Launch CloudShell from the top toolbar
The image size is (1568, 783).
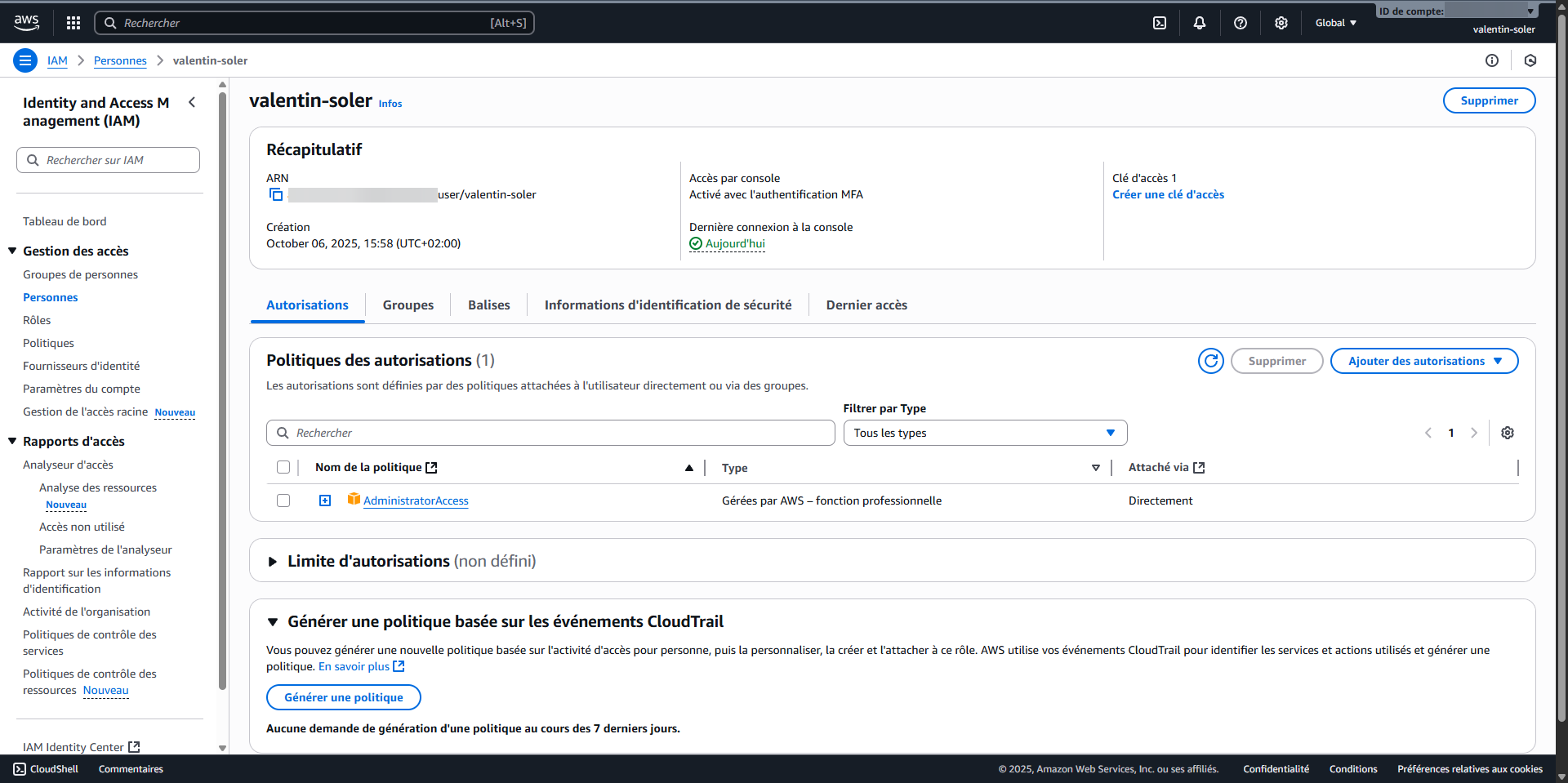tap(1159, 22)
